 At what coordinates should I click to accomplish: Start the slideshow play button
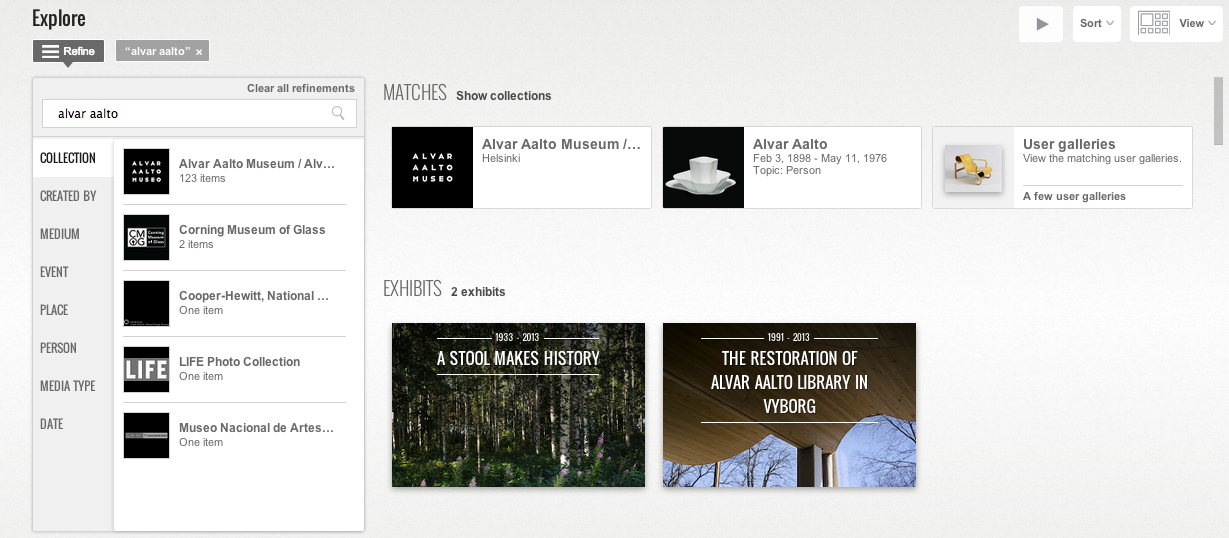tap(1041, 23)
